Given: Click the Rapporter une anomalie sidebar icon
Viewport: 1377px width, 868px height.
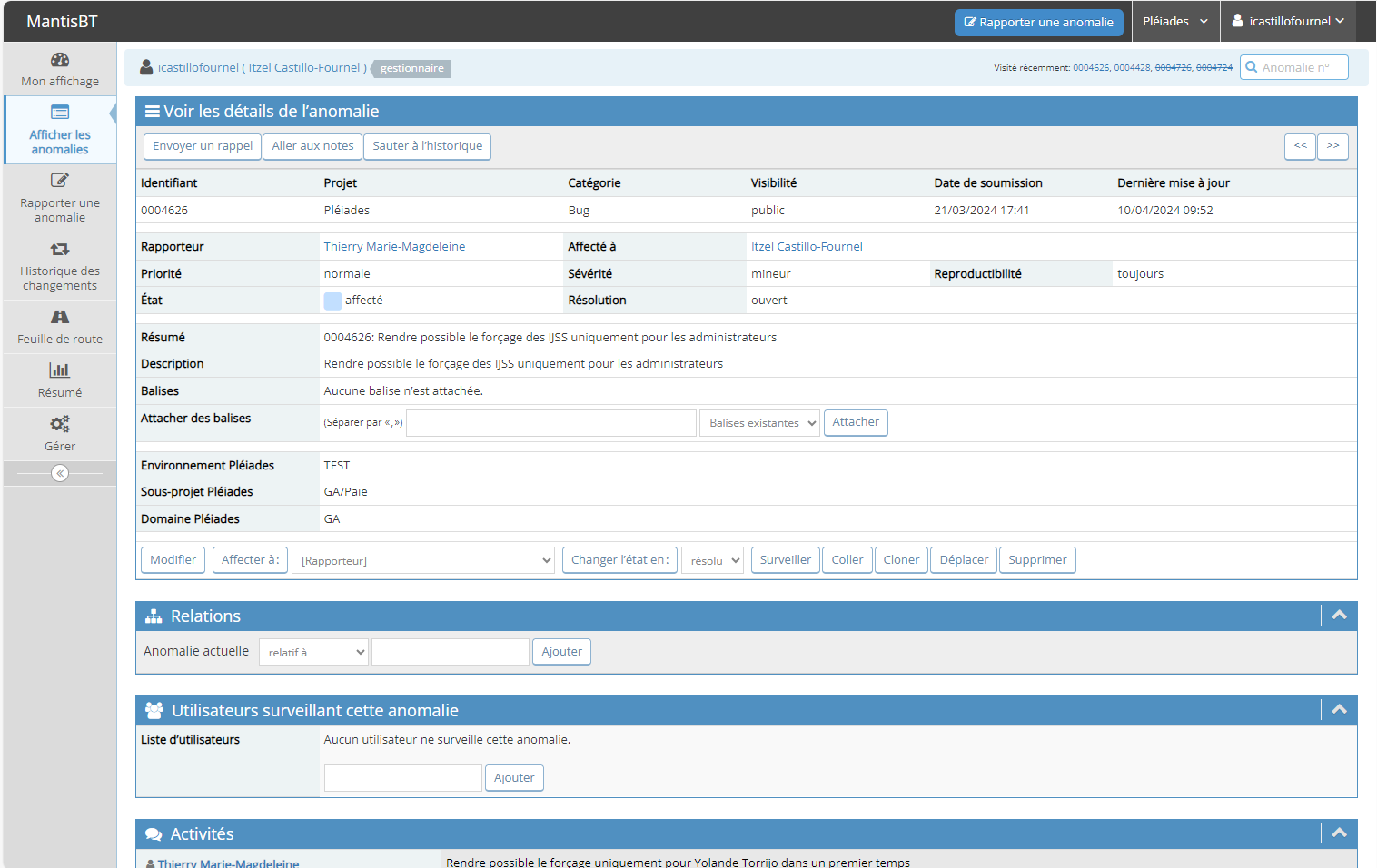Looking at the screenshot, I should (60, 181).
